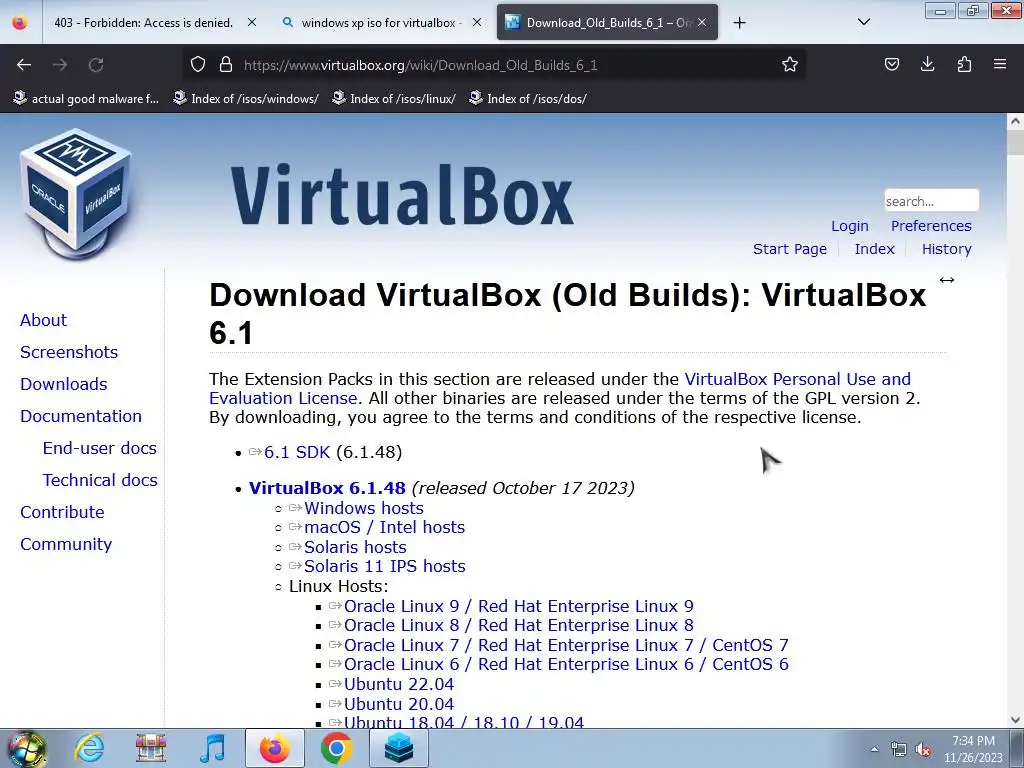1024x768 pixels.
Task: Bookmark this page with the star icon
Action: [790, 64]
